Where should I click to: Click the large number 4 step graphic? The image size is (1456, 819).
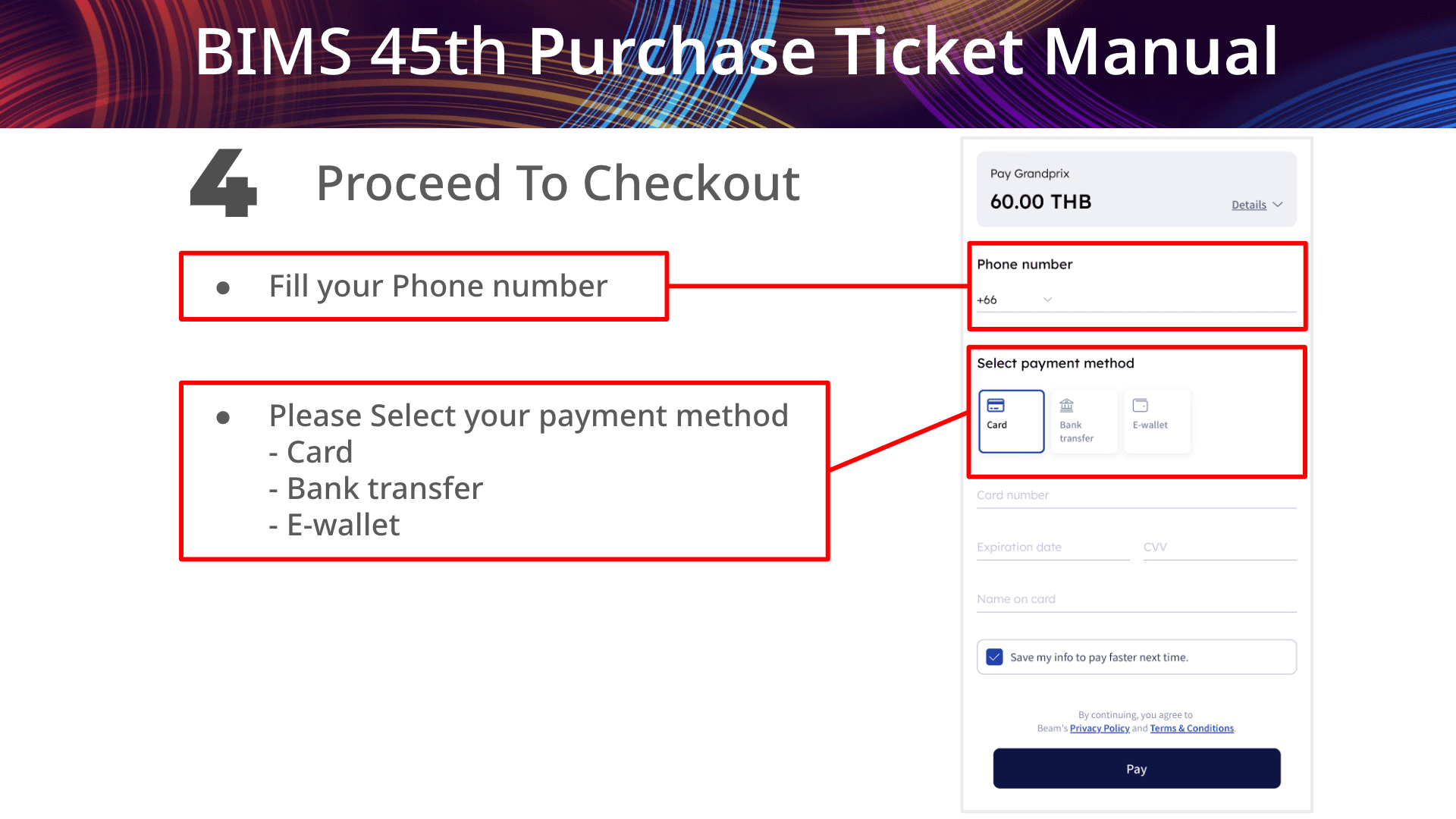click(x=224, y=184)
